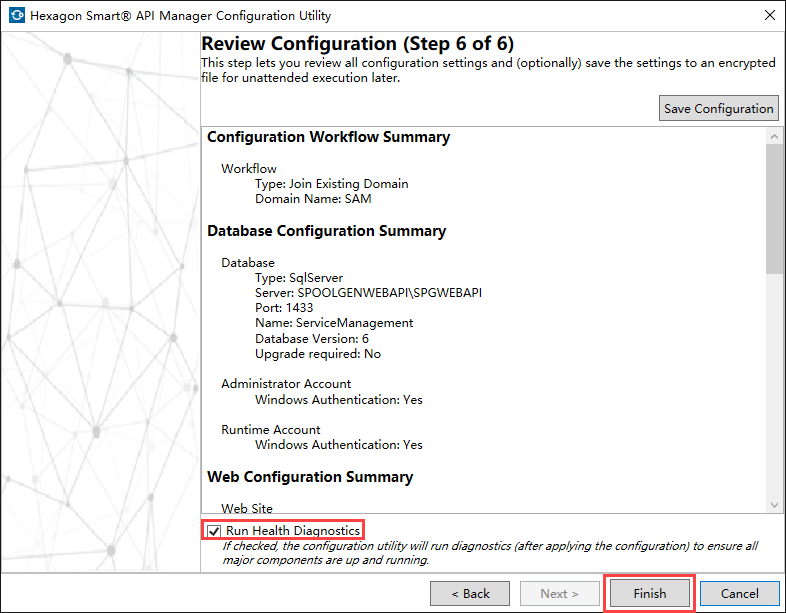786x613 pixels.
Task: Click the Configuration Workflow Summary heading
Action: (328, 137)
